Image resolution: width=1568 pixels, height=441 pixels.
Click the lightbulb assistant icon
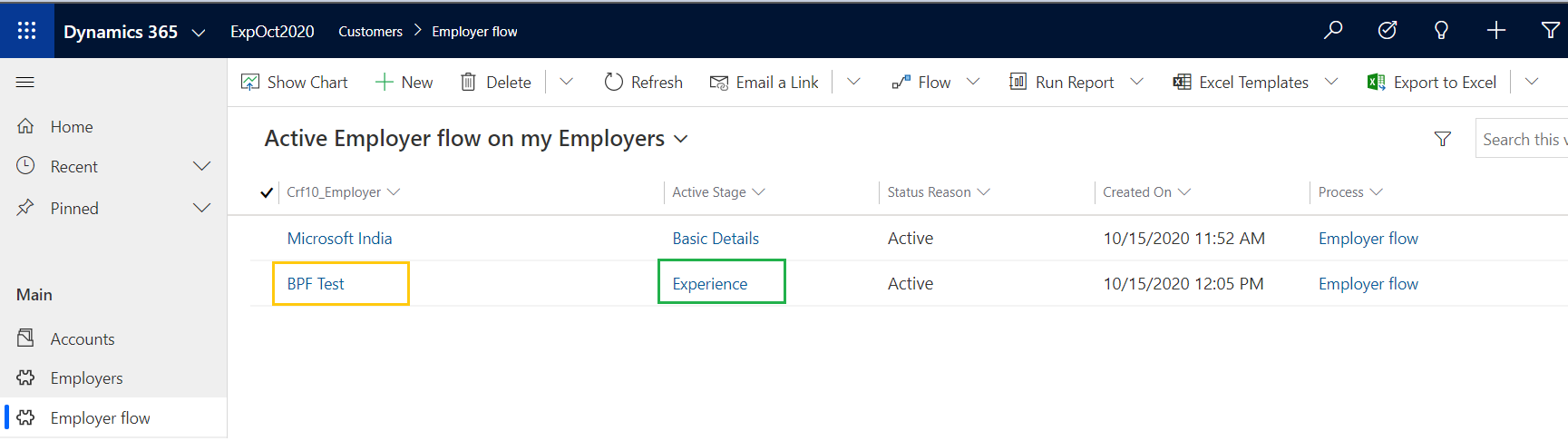1441,31
